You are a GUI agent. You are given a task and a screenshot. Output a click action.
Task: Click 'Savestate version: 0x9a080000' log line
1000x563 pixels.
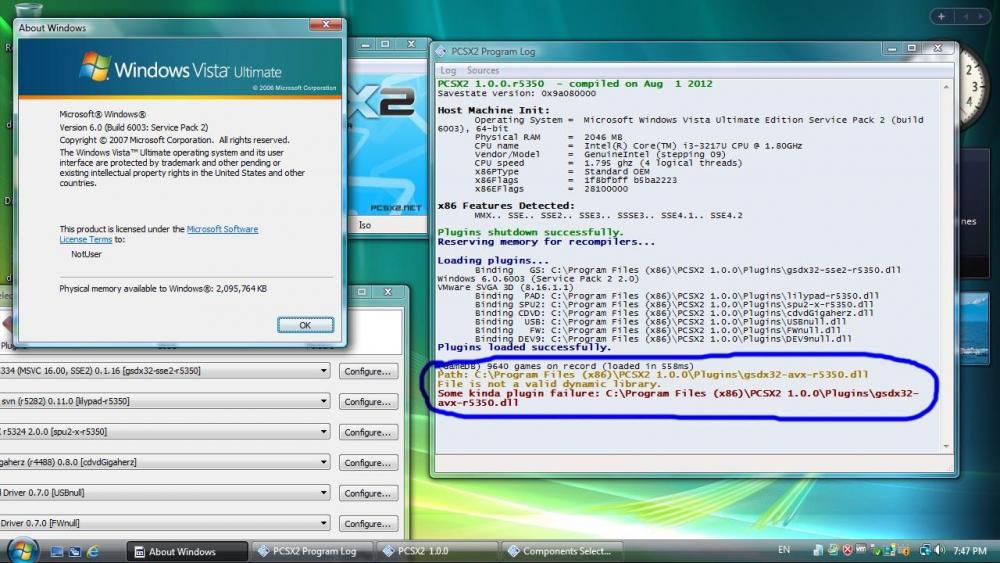click(517, 93)
